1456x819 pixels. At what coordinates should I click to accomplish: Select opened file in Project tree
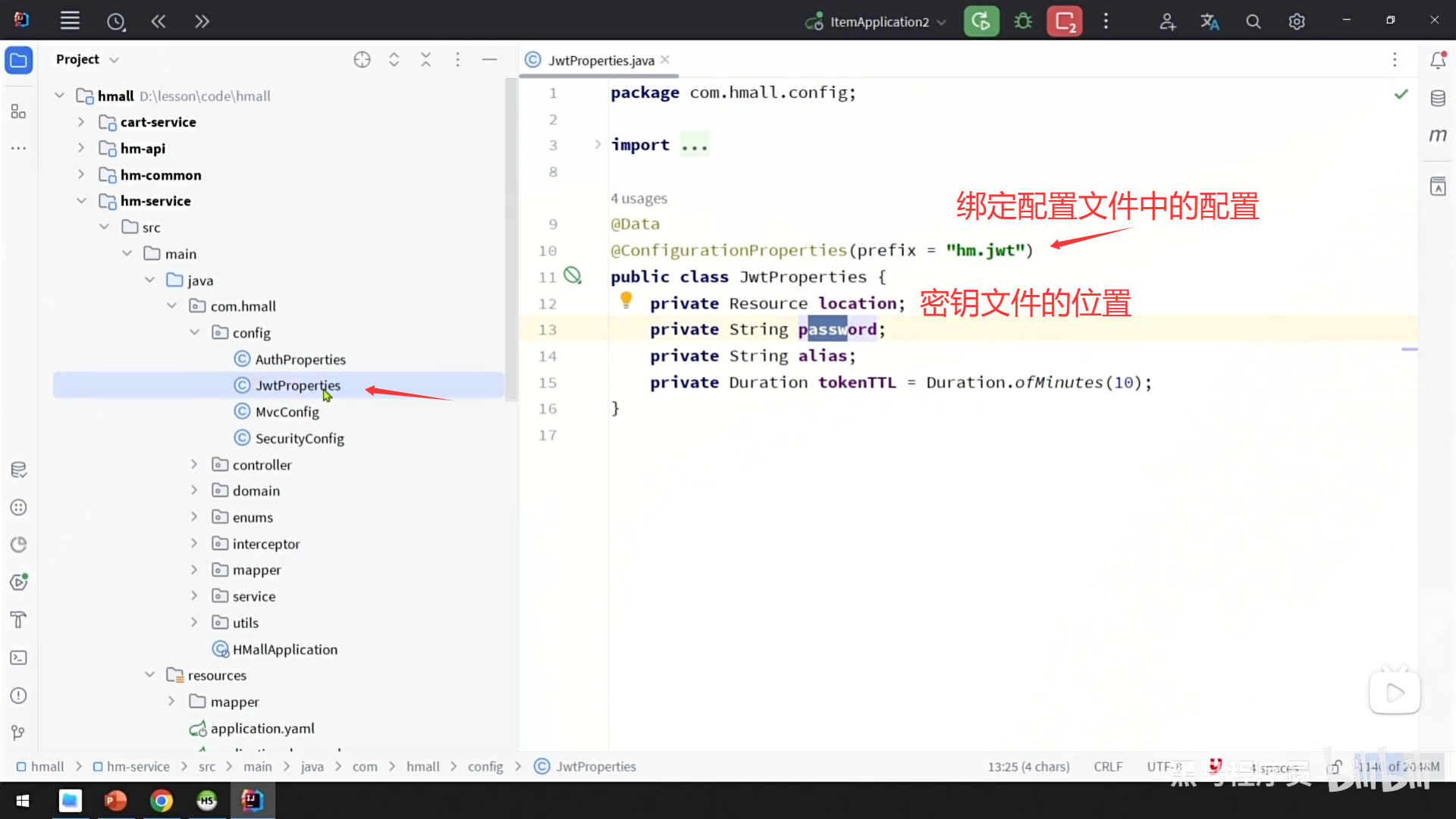click(362, 59)
